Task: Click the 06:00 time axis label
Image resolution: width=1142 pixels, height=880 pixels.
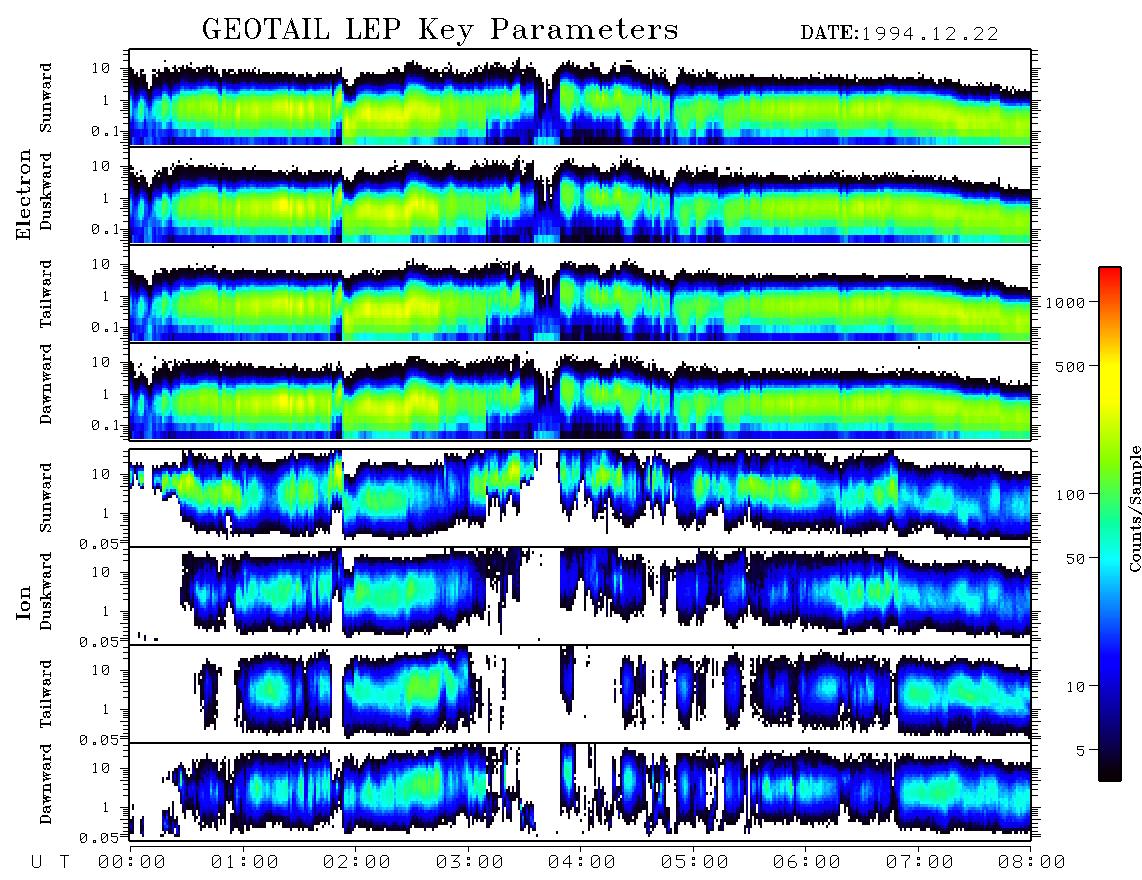Action: coord(807,862)
